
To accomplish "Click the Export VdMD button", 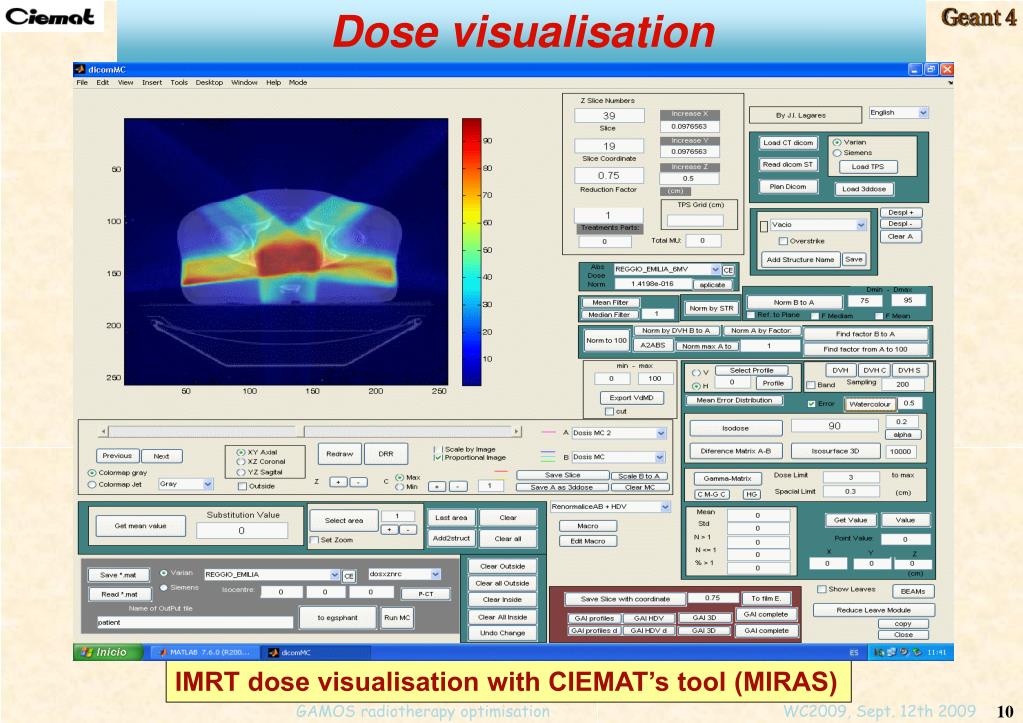I will (631, 398).
